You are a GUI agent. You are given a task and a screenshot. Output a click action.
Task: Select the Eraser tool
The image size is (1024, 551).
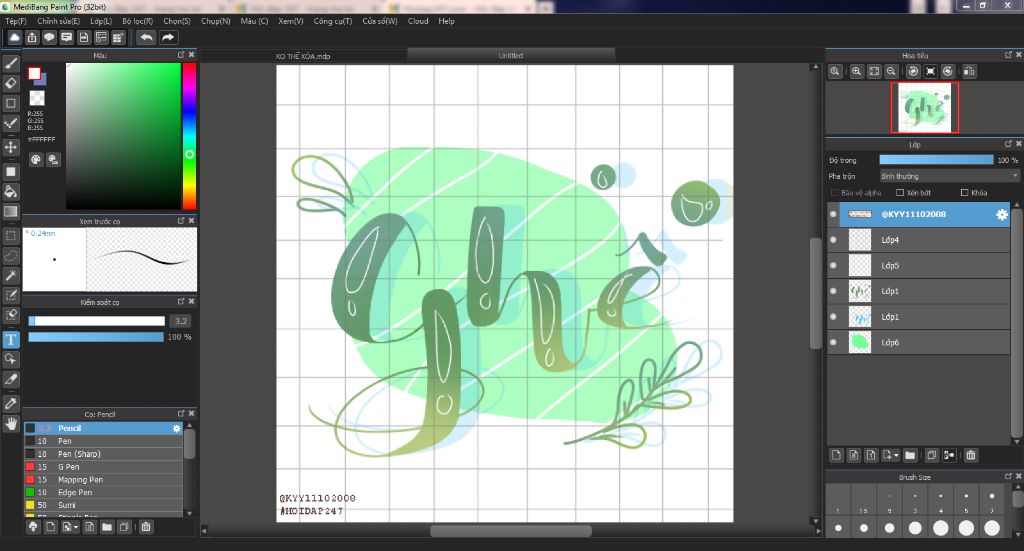(x=10, y=83)
